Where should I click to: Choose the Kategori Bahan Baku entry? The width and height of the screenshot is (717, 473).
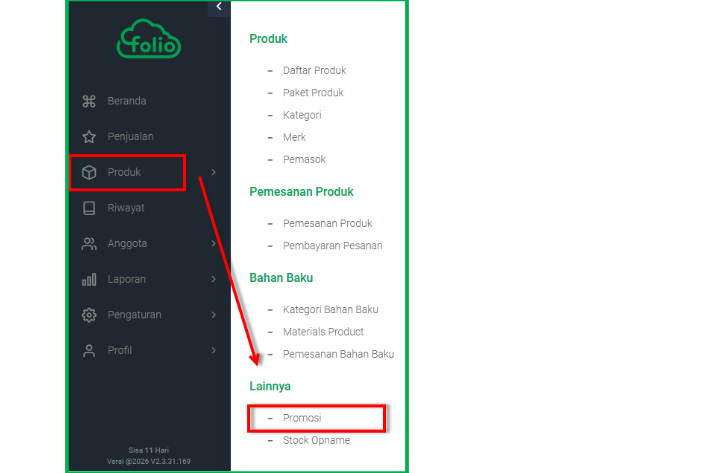coord(330,309)
